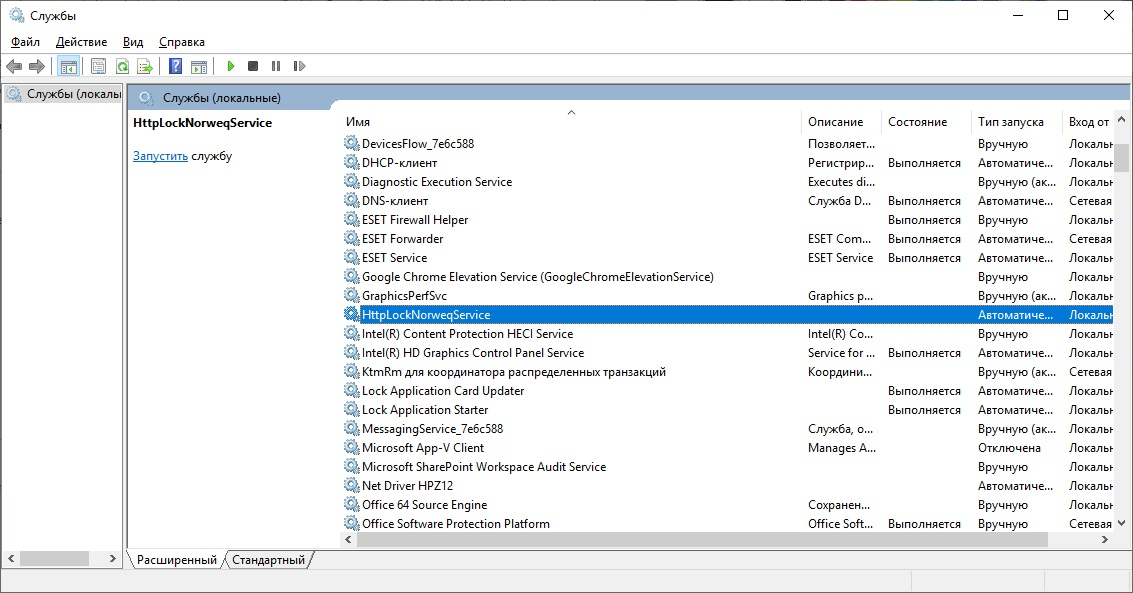Switch to the Стандартный tab
Viewport: 1133px width, 593px height.
269,560
